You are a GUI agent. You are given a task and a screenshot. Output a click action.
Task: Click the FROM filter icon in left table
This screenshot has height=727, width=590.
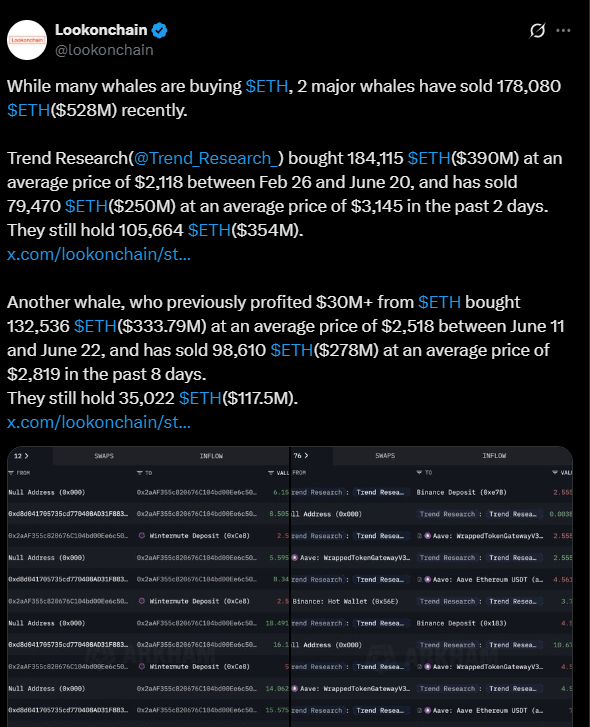11,473
